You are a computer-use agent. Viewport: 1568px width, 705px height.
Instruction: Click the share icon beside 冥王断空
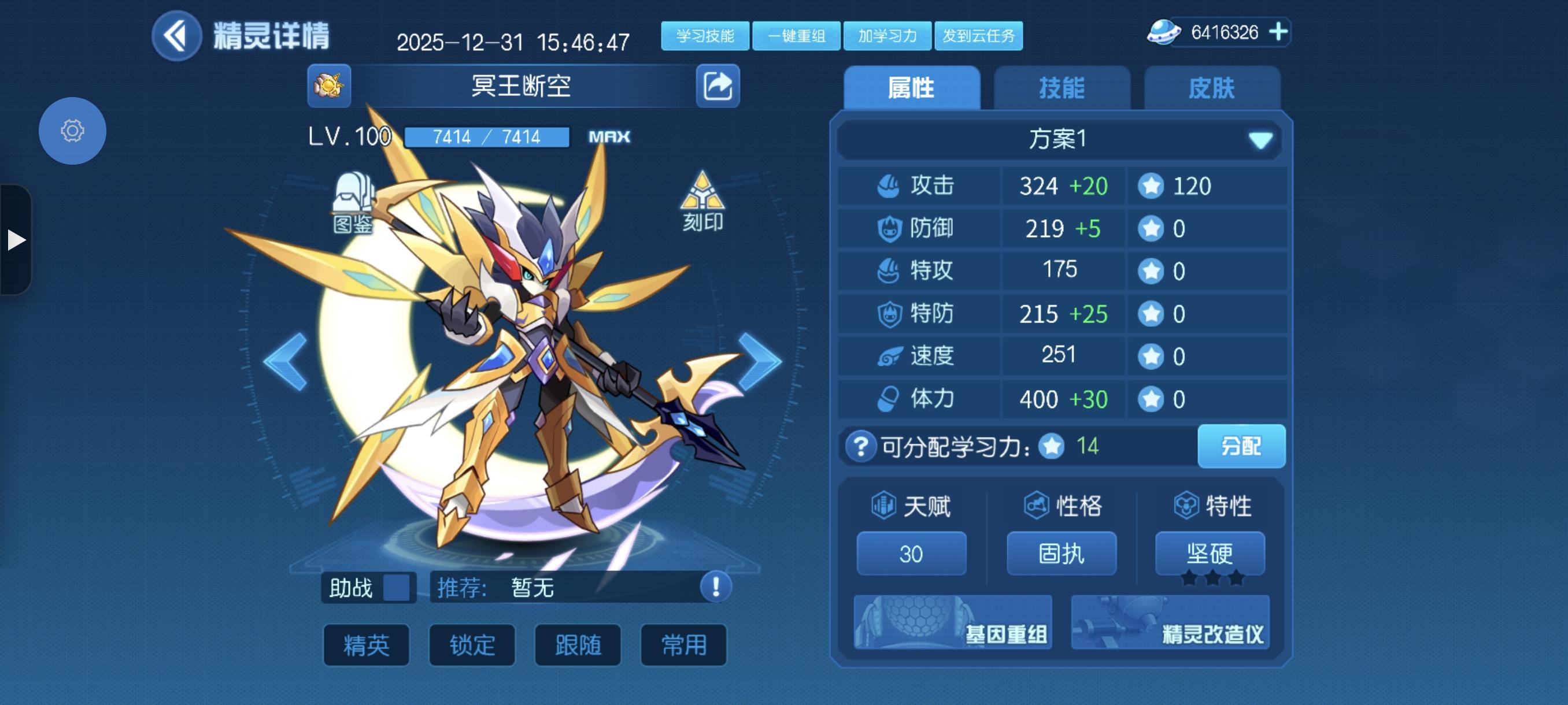718,86
